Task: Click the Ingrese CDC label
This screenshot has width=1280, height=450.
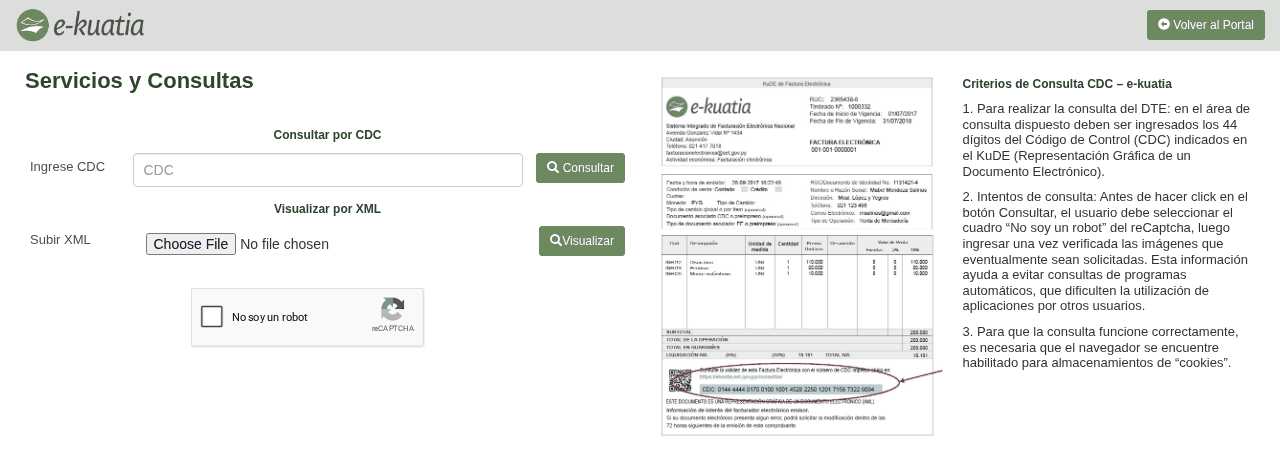Action: click(x=67, y=167)
